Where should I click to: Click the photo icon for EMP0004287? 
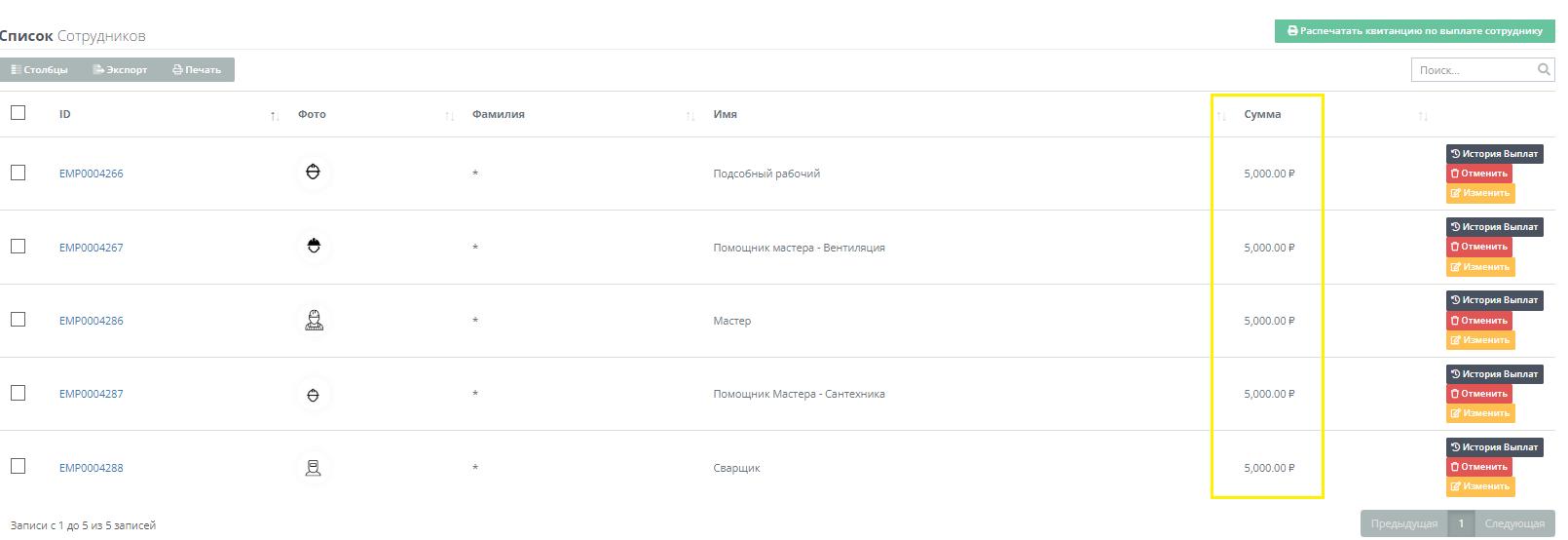point(313,394)
